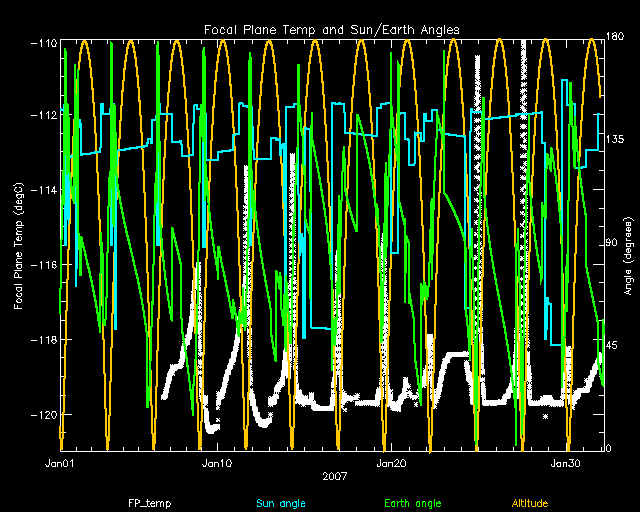Viewport: 640px width, 512px height.
Task: Click the -110 left axis tick label
Action: tap(43, 44)
